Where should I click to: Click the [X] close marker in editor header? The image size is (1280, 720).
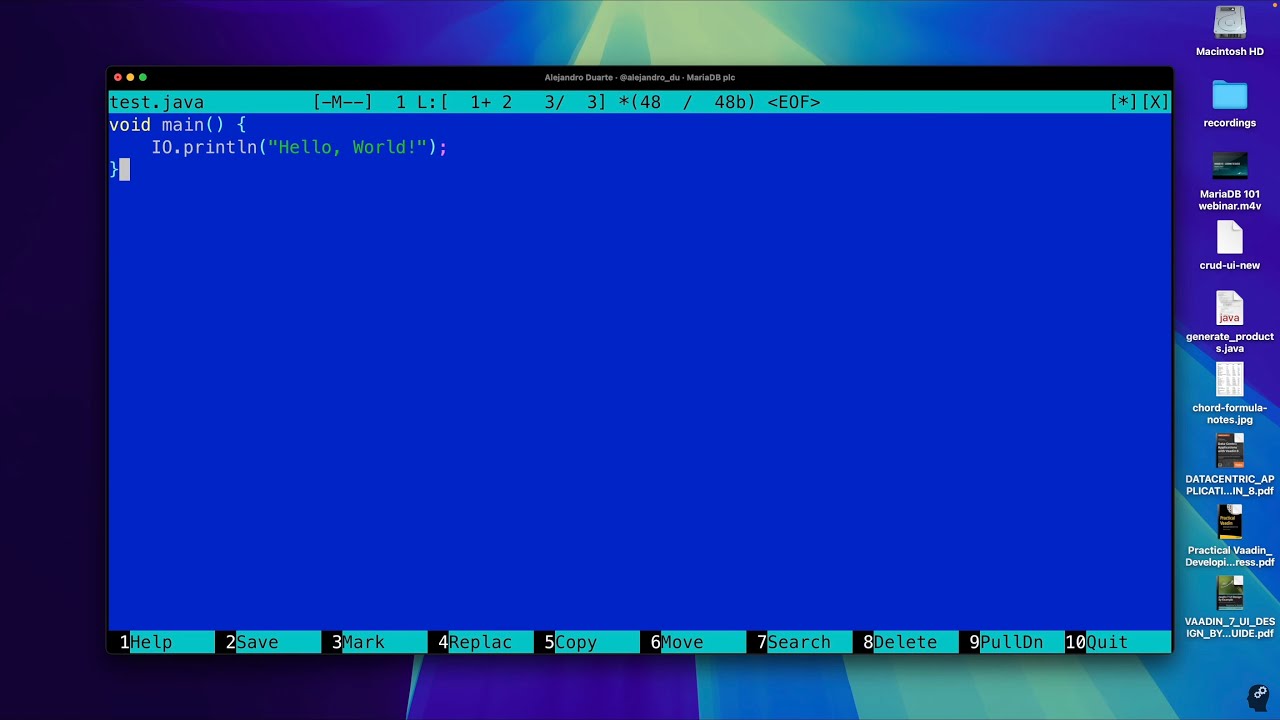(x=1155, y=102)
